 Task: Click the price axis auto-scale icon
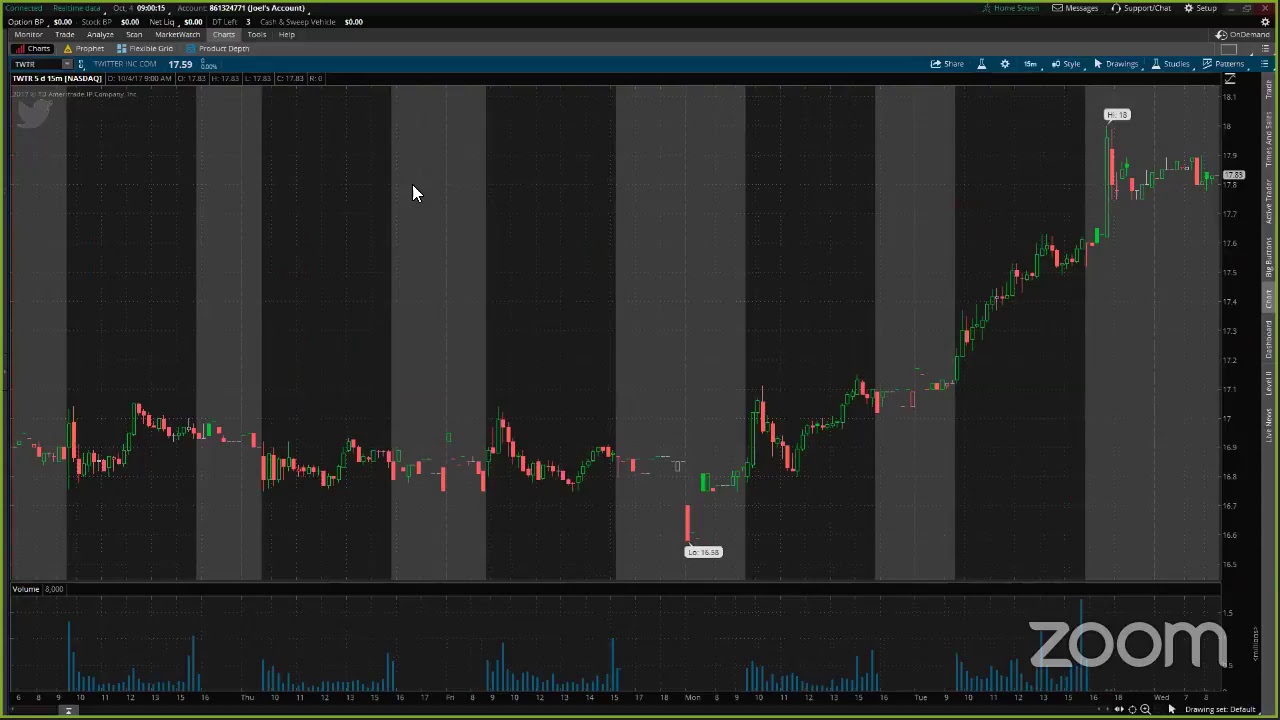1230,80
